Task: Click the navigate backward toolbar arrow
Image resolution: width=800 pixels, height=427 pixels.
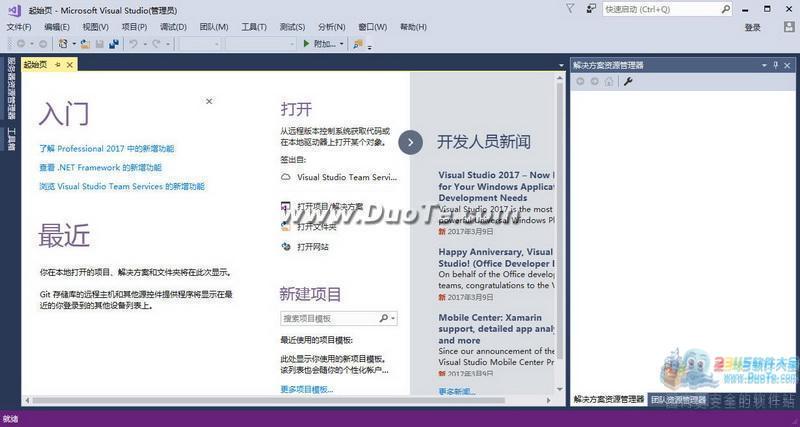Action: pyautogui.click(x=21, y=44)
